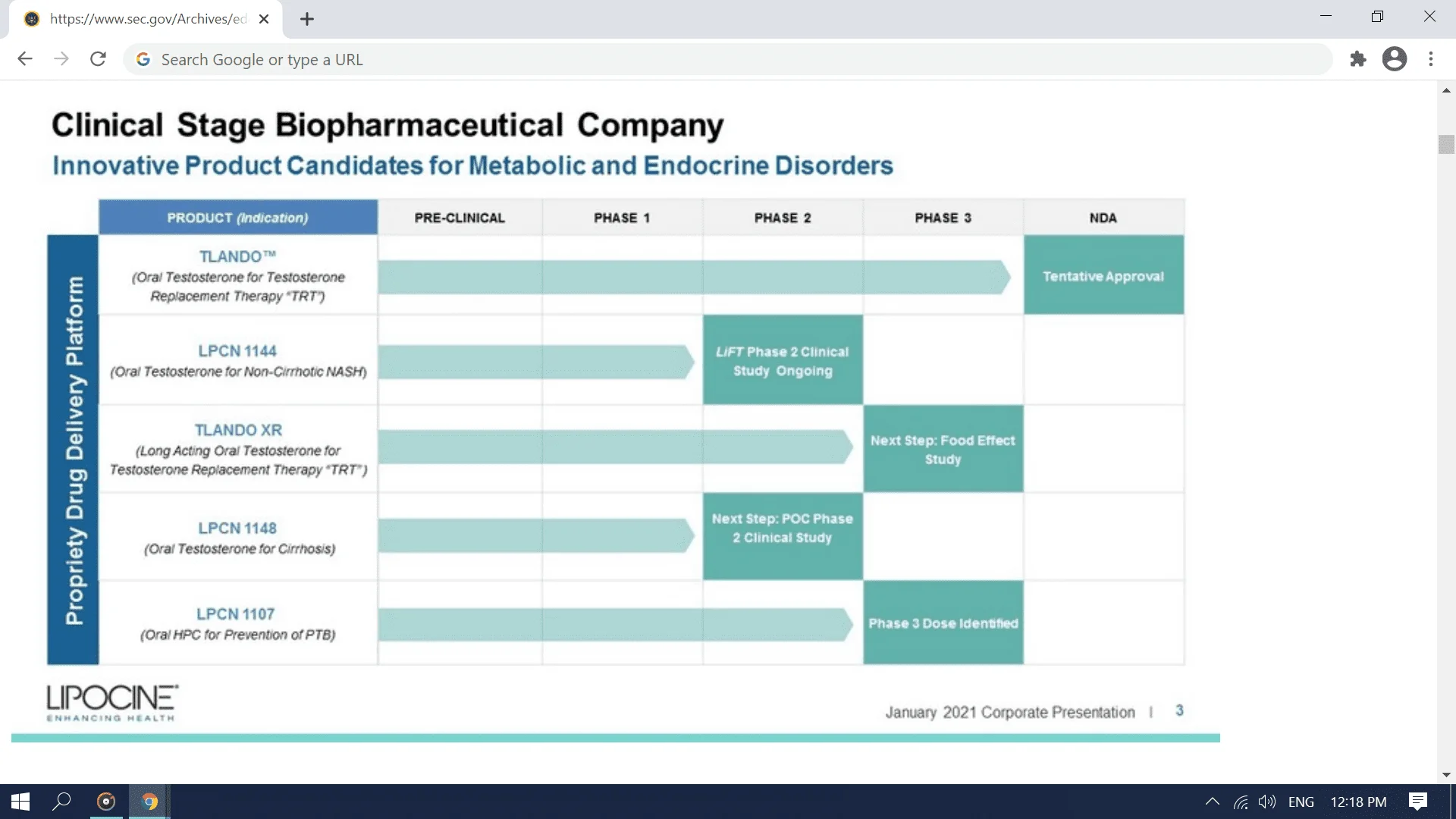Go forward with the forward arrow button
Viewport: 1456px width, 819px height.
[61, 59]
